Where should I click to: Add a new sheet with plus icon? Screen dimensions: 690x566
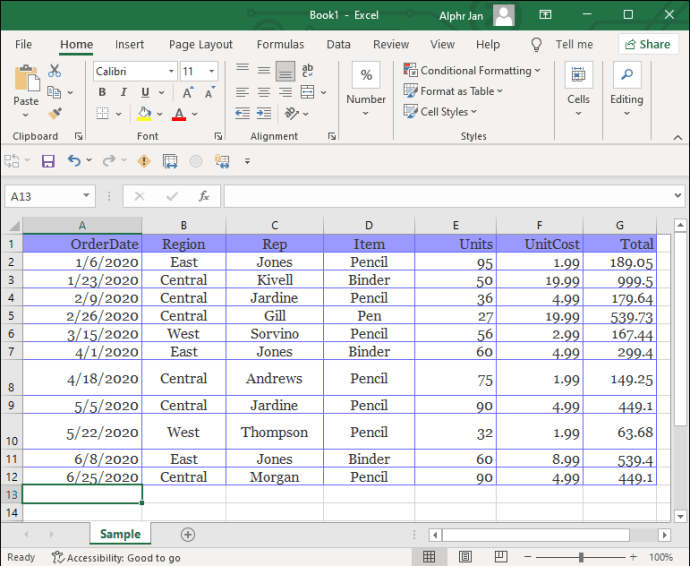click(187, 535)
